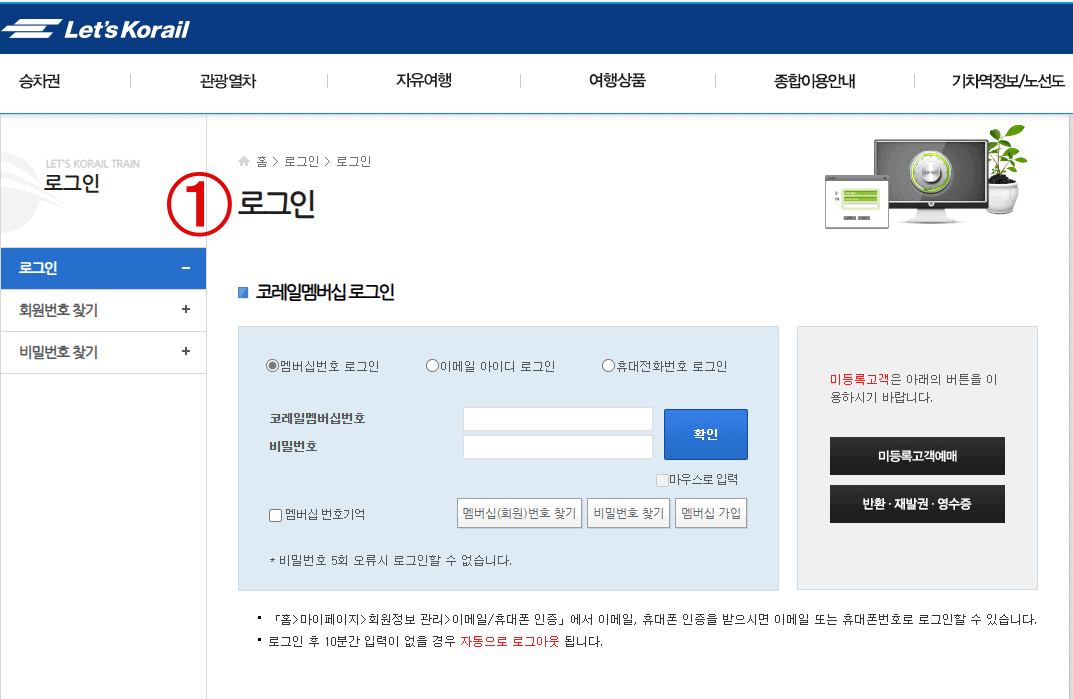The height and width of the screenshot is (699, 1073).
Task: Click 비밀번호 찾기 button in login form
Action: [628, 513]
